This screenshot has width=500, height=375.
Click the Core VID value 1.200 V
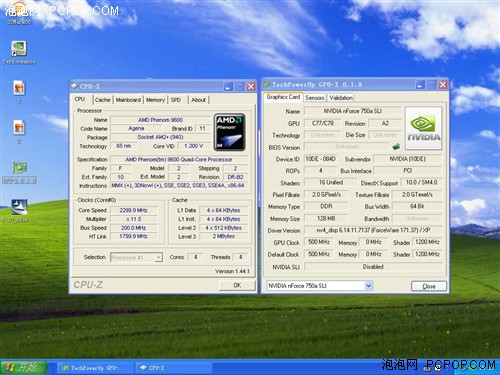[194, 146]
